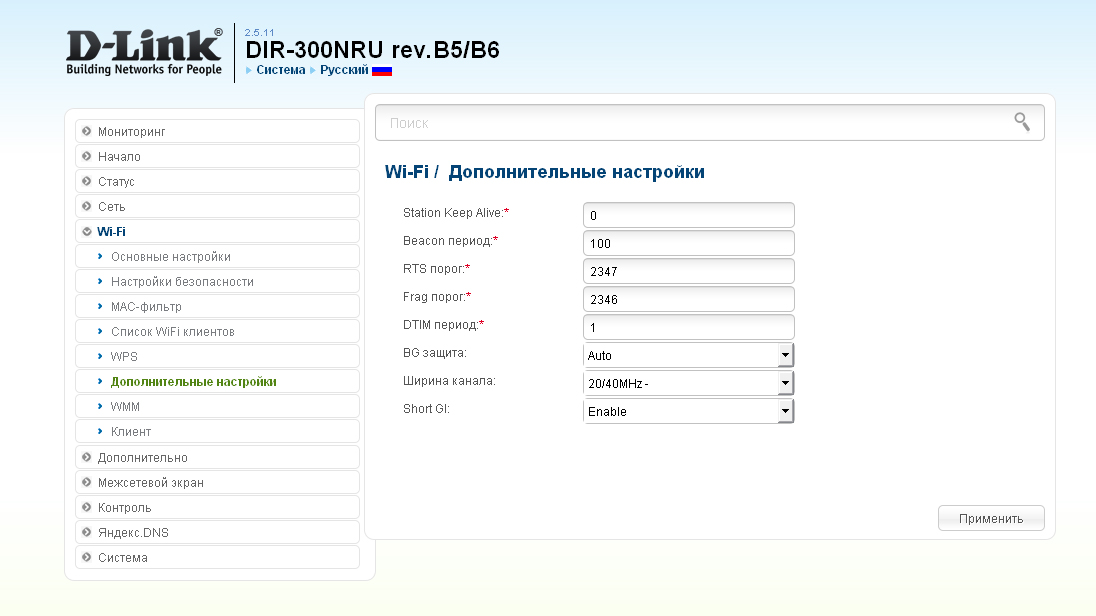Viewport: 1096px width, 616px height.
Task: Open the Статус menu section
Action: click(x=217, y=181)
